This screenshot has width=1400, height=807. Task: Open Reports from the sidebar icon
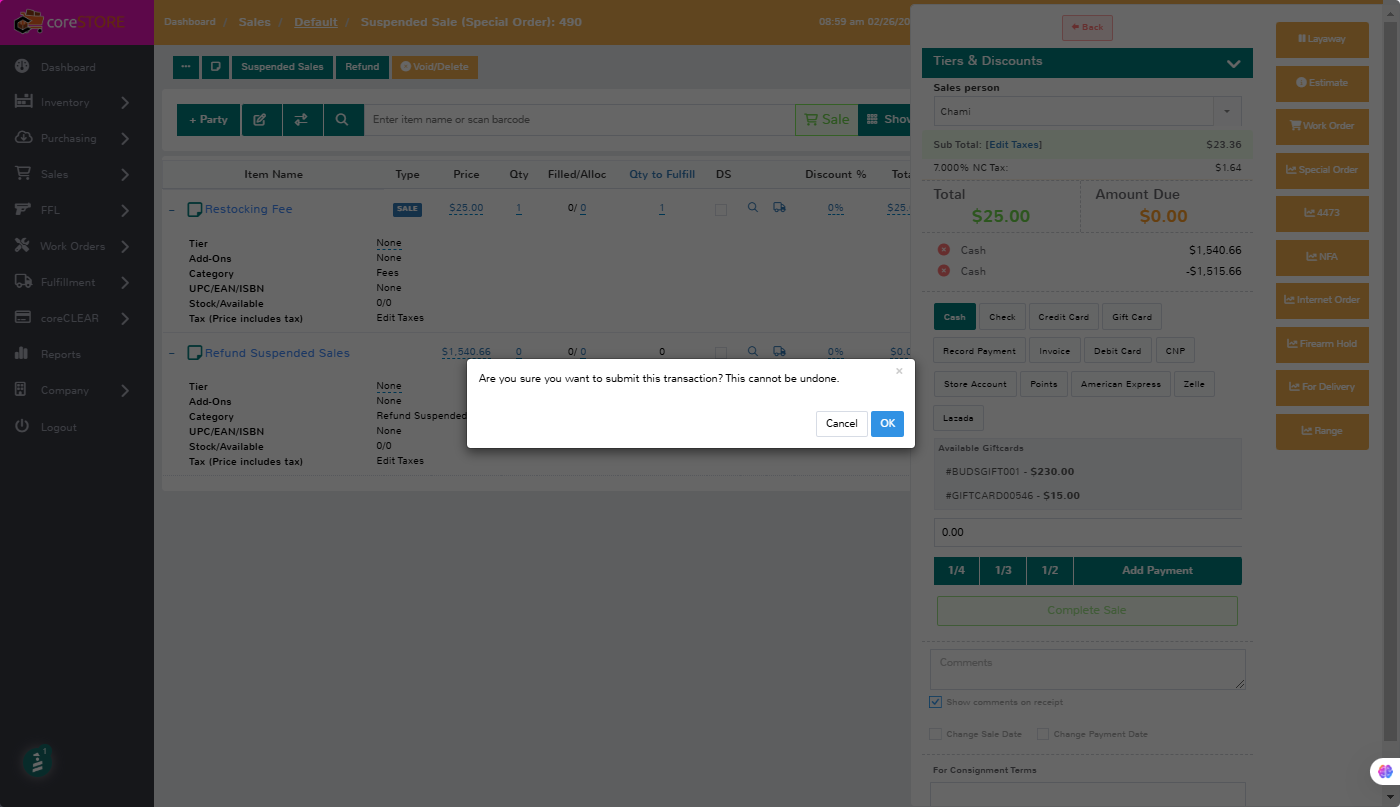tap(22, 354)
